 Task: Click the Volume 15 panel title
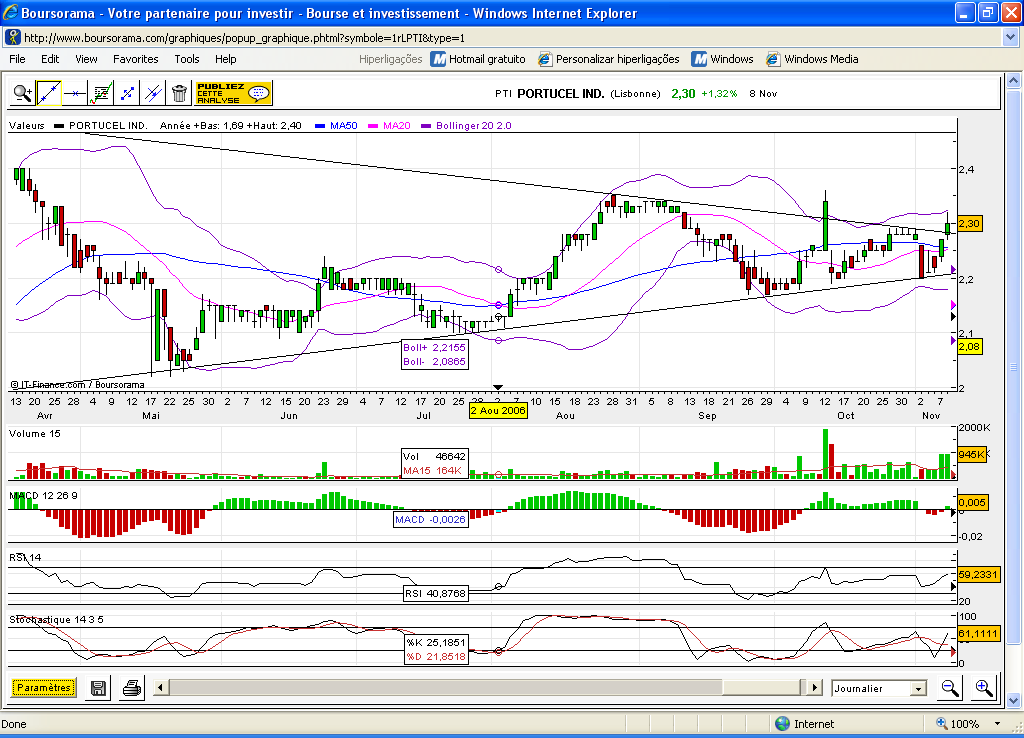point(35,434)
